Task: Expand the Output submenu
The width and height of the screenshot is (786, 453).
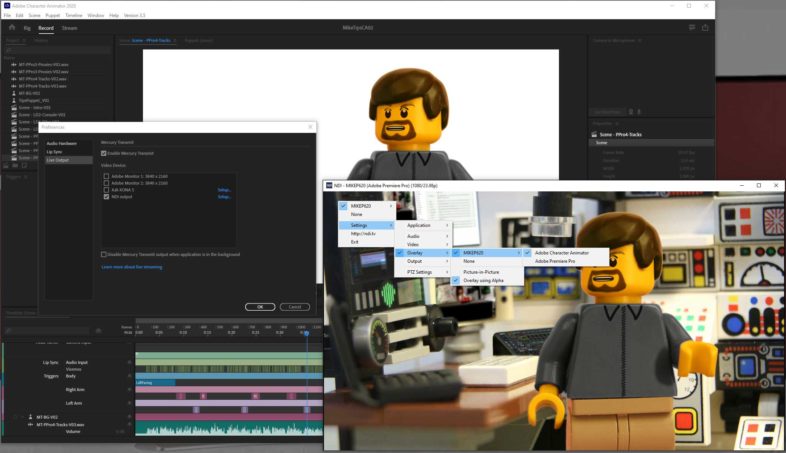Action: [x=423, y=262]
